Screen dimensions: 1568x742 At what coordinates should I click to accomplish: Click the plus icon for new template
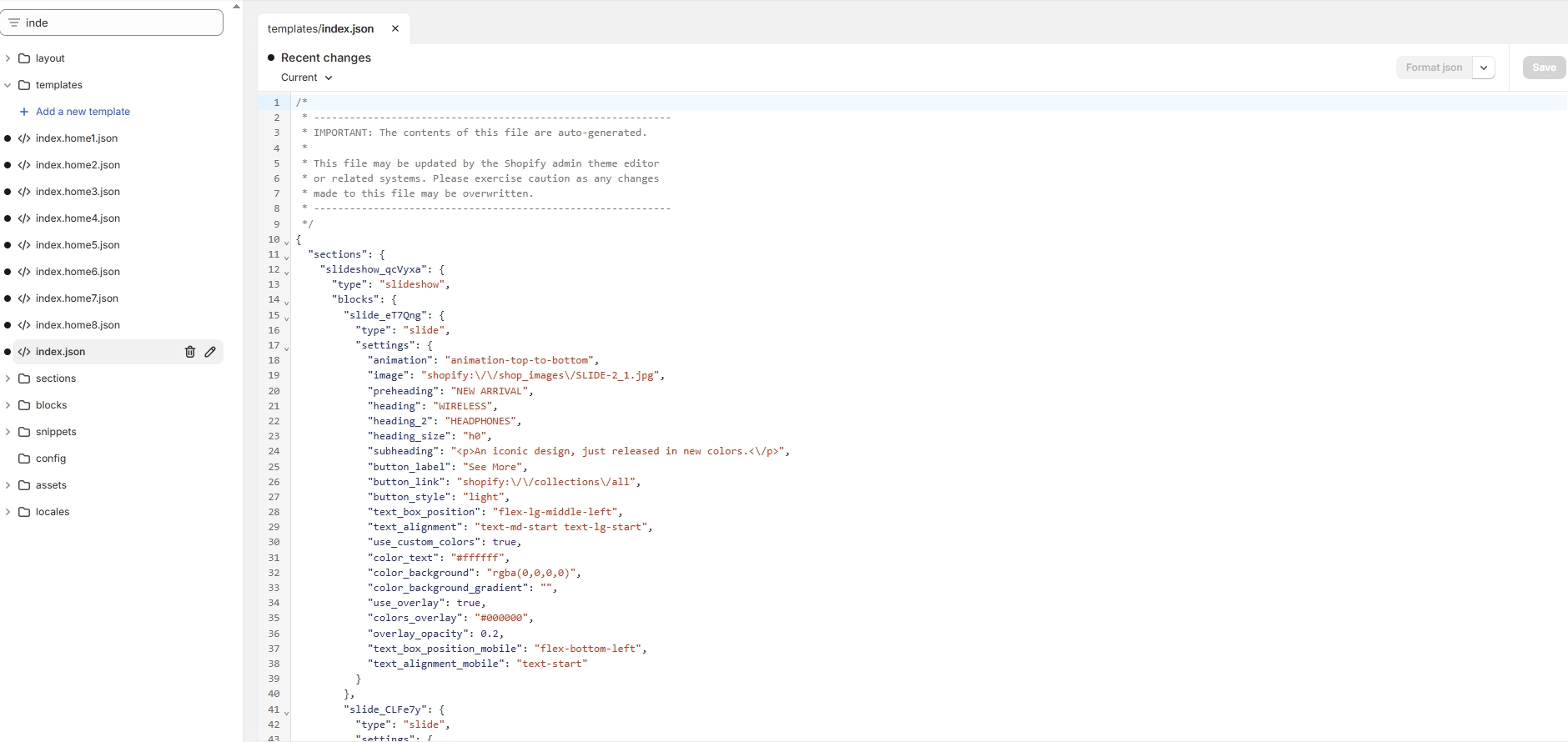click(24, 112)
